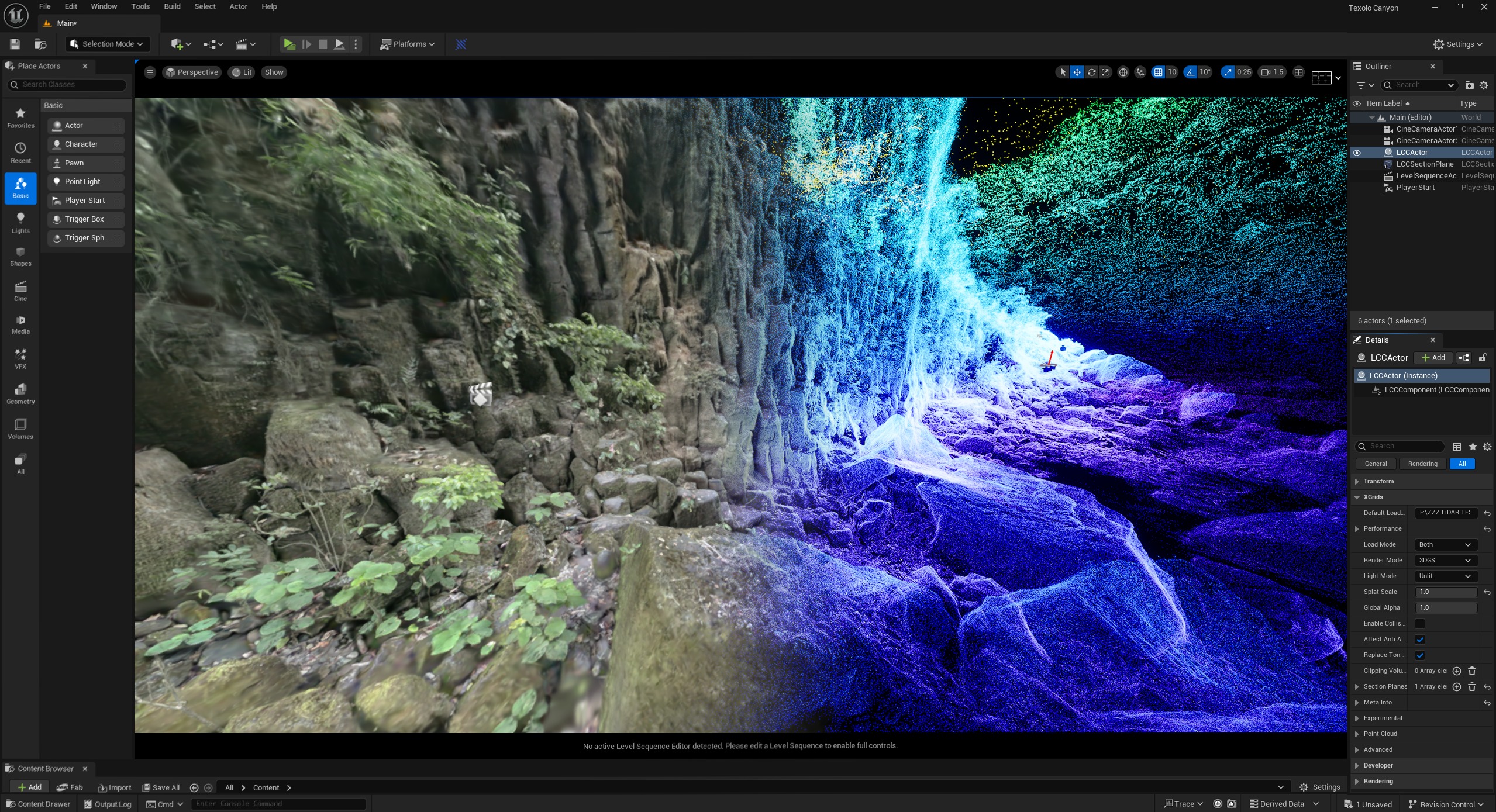Open the Lights category in Place Actors
The height and width of the screenshot is (812, 1496).
[20, 223]
